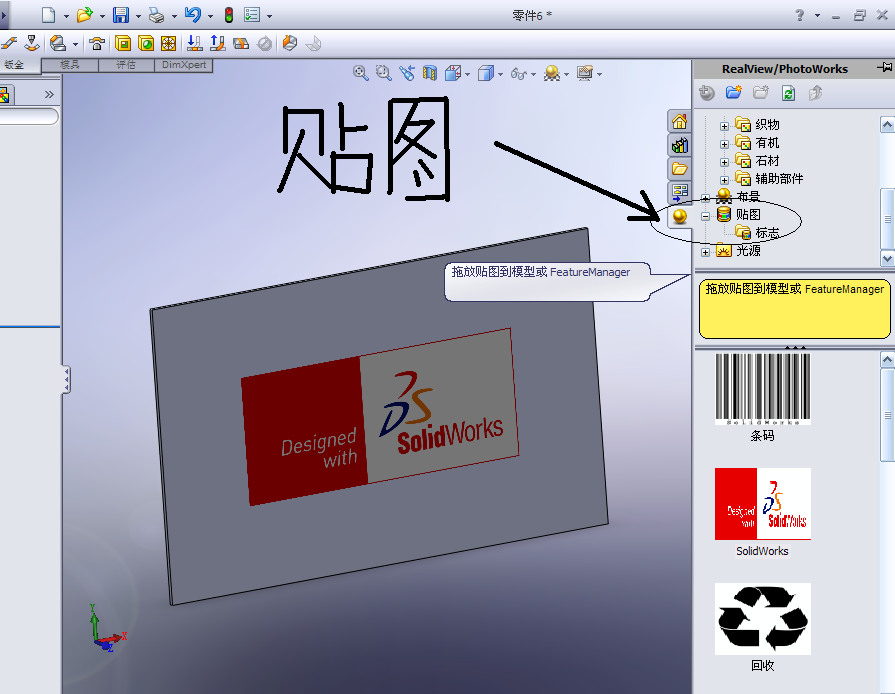Expand the 织物 folder node

(724, 126)
